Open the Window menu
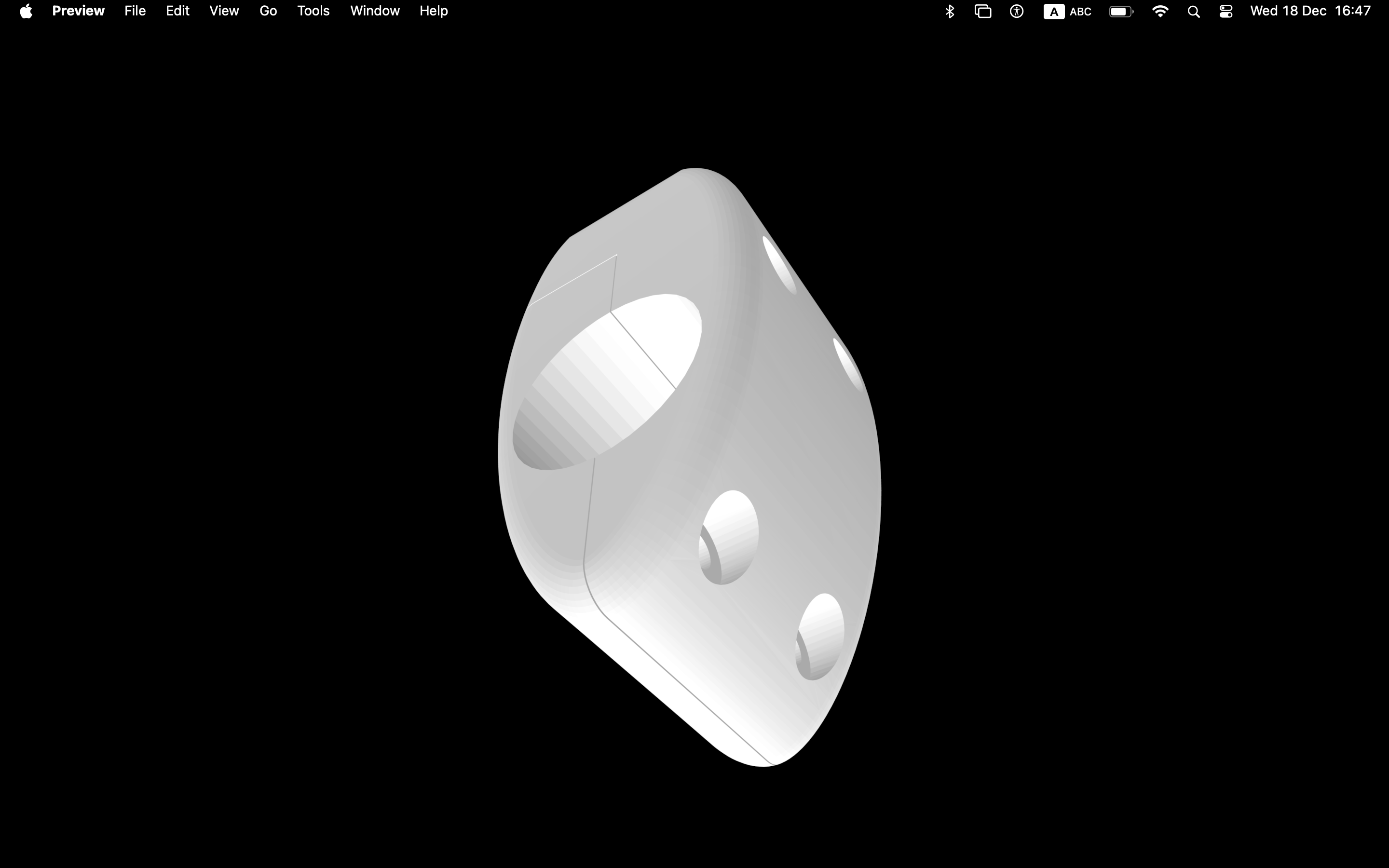 click(x=375, y=11)
